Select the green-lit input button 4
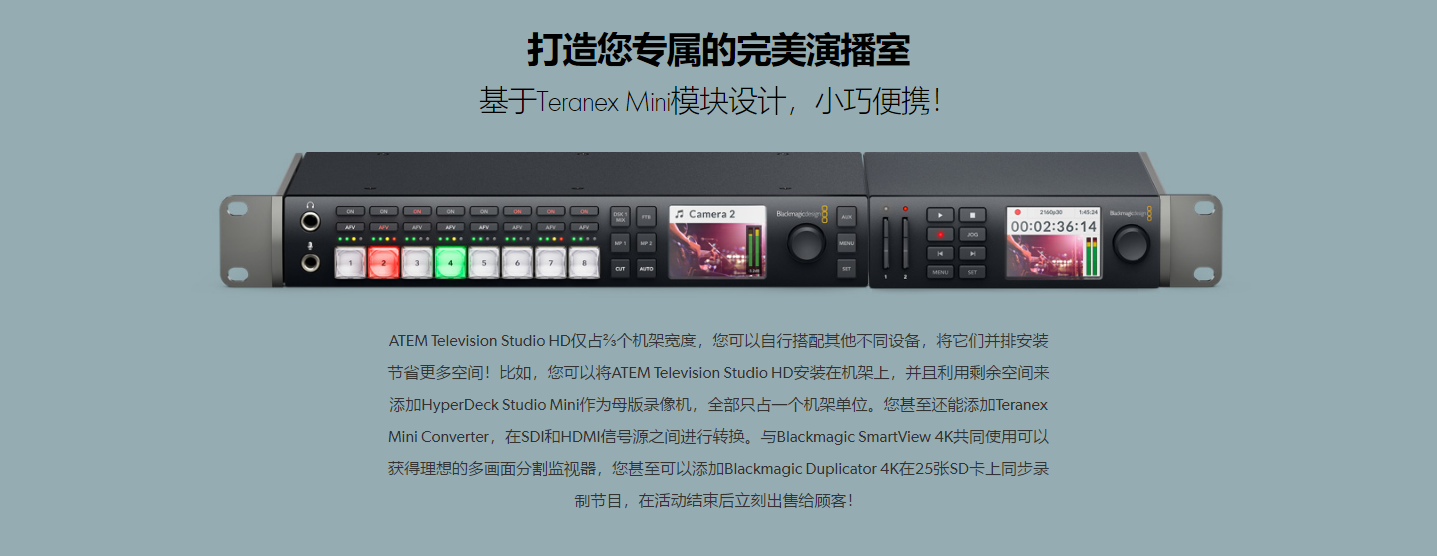The width and height of the screenshot is (1437, 556). pos(451,263)
